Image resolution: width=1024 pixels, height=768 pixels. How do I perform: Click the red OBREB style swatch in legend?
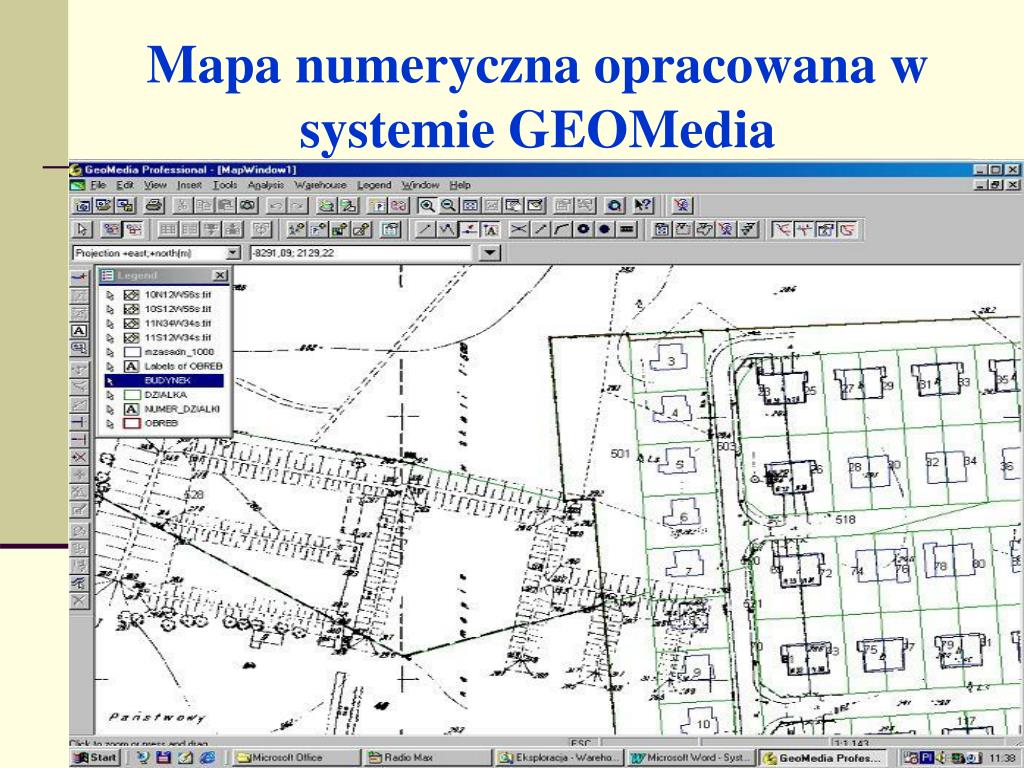click(132, 424)
